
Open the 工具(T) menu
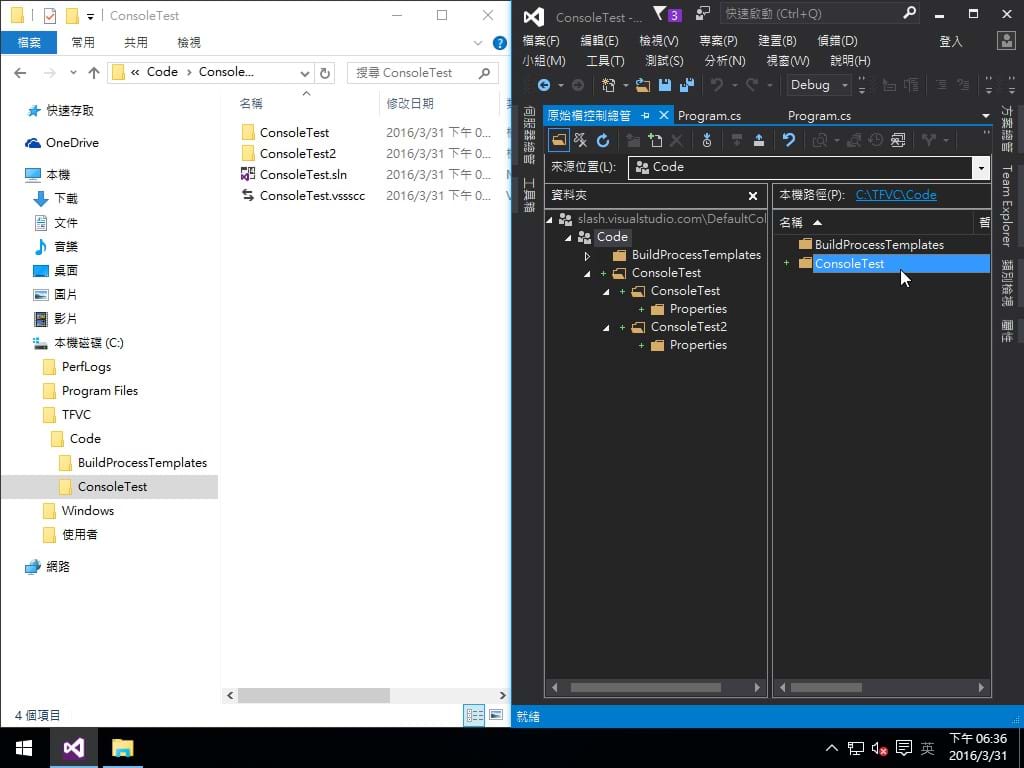pos(605,61)
